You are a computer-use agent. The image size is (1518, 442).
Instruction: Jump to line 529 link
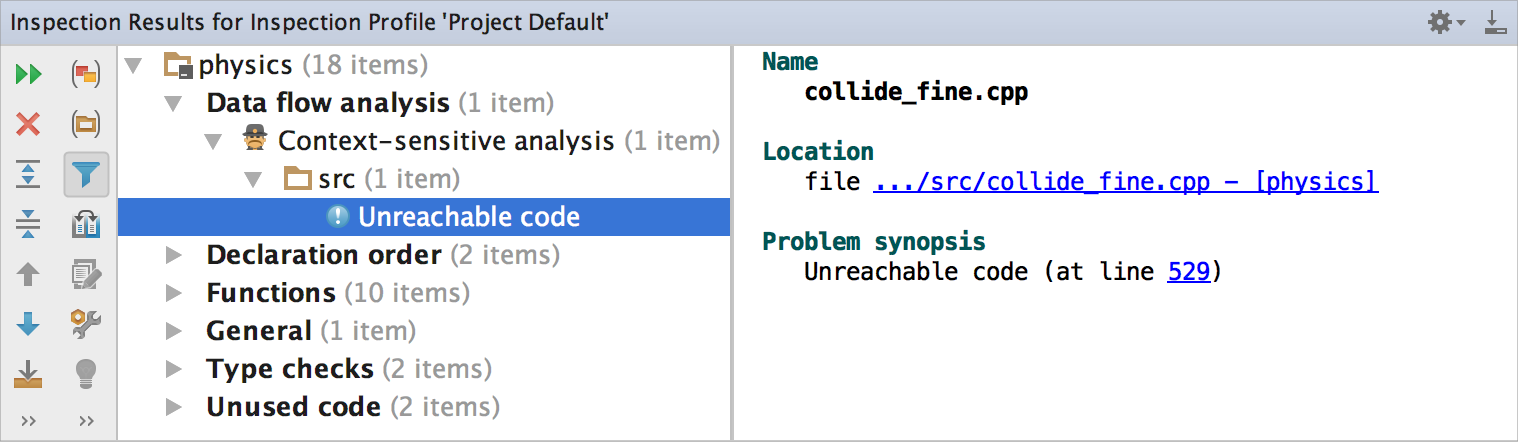(x=1189, y=272)
